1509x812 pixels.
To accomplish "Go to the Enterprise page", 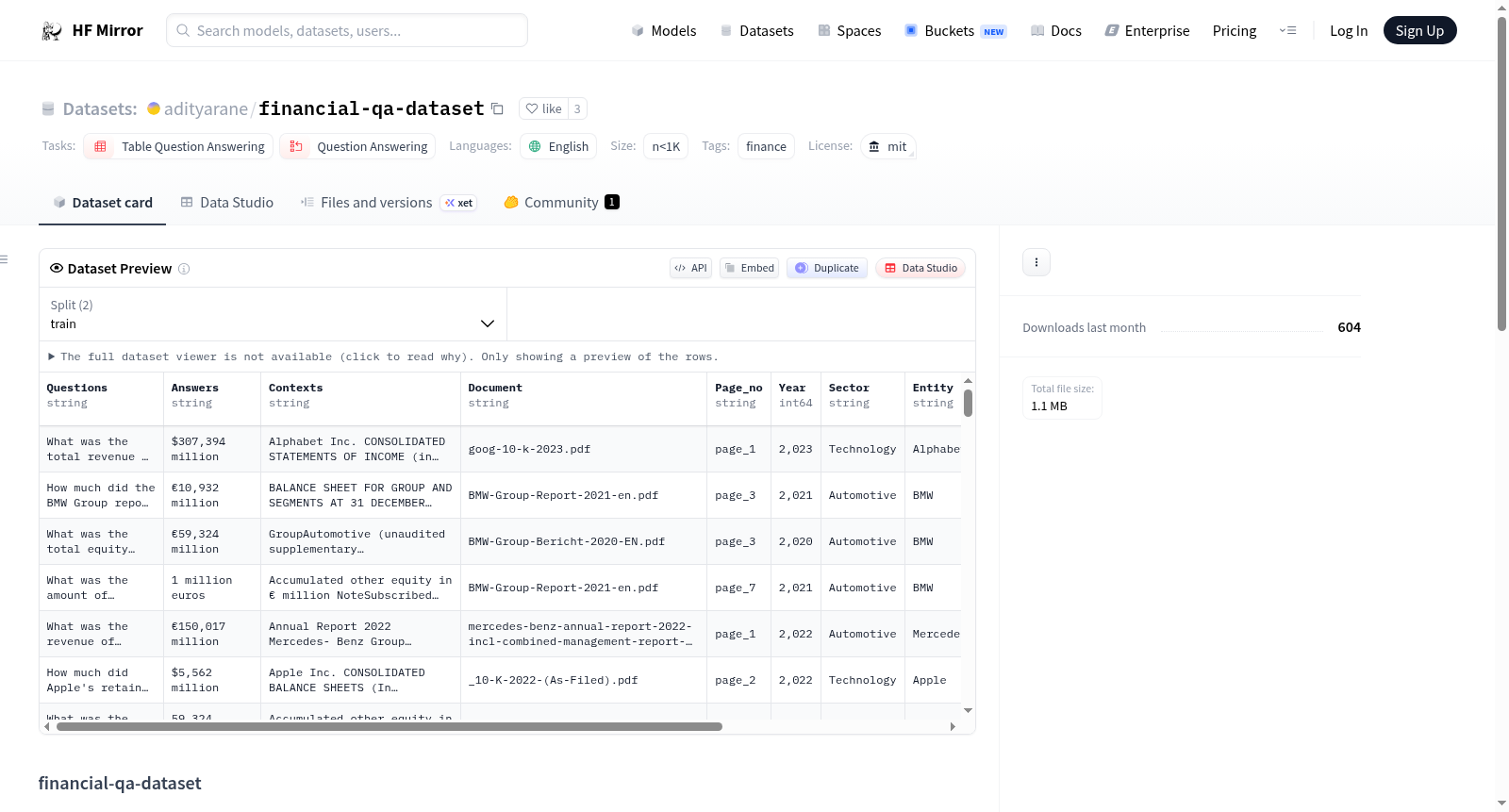I will [1147, 31].
